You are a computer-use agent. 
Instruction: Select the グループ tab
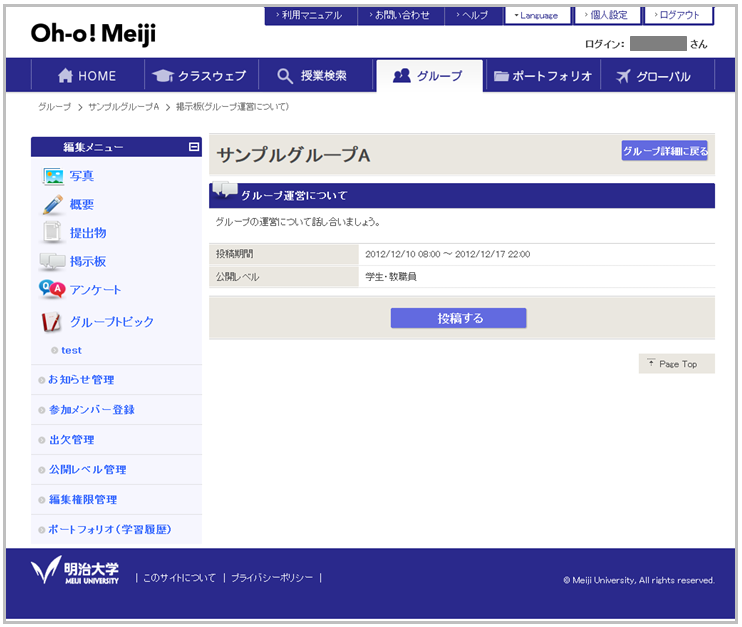coord(429,76)
